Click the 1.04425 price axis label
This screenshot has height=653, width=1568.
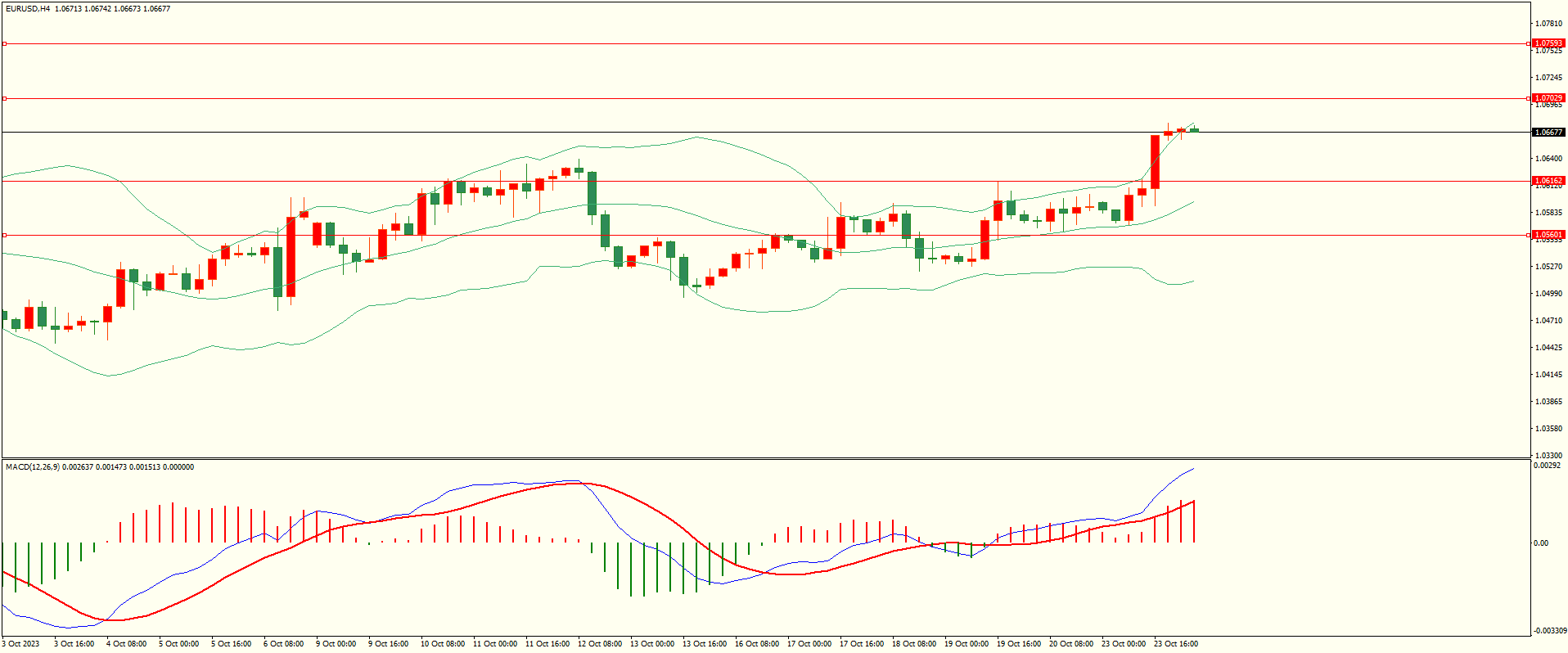click(1548, 348)
